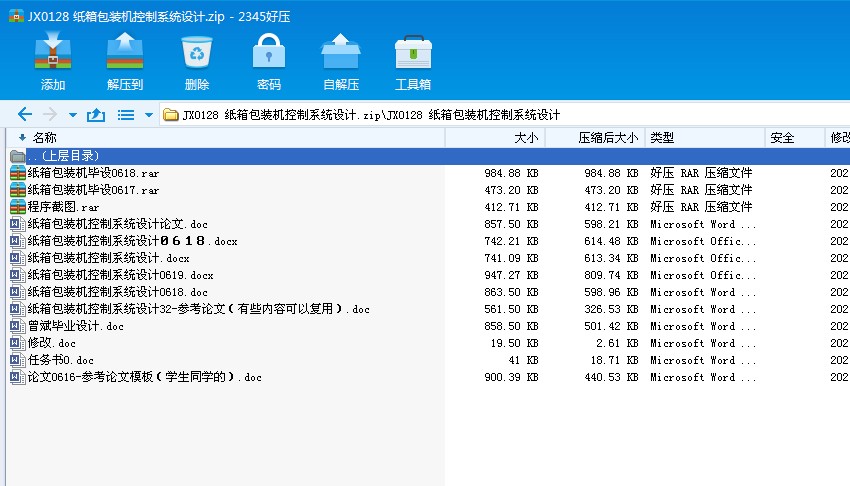Click RAR icon of 纸箱包装机毕设0618.rar
Viewport: 850px width, 486px height.
(18, 173)
